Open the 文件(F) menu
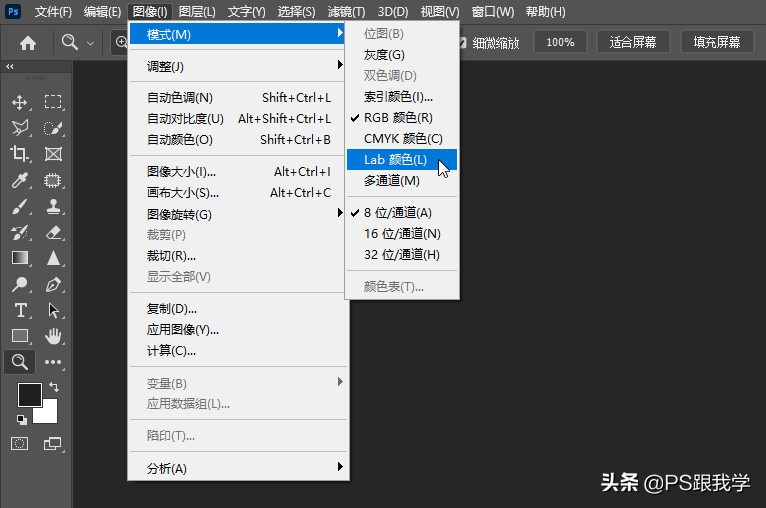 click(53, 11)
